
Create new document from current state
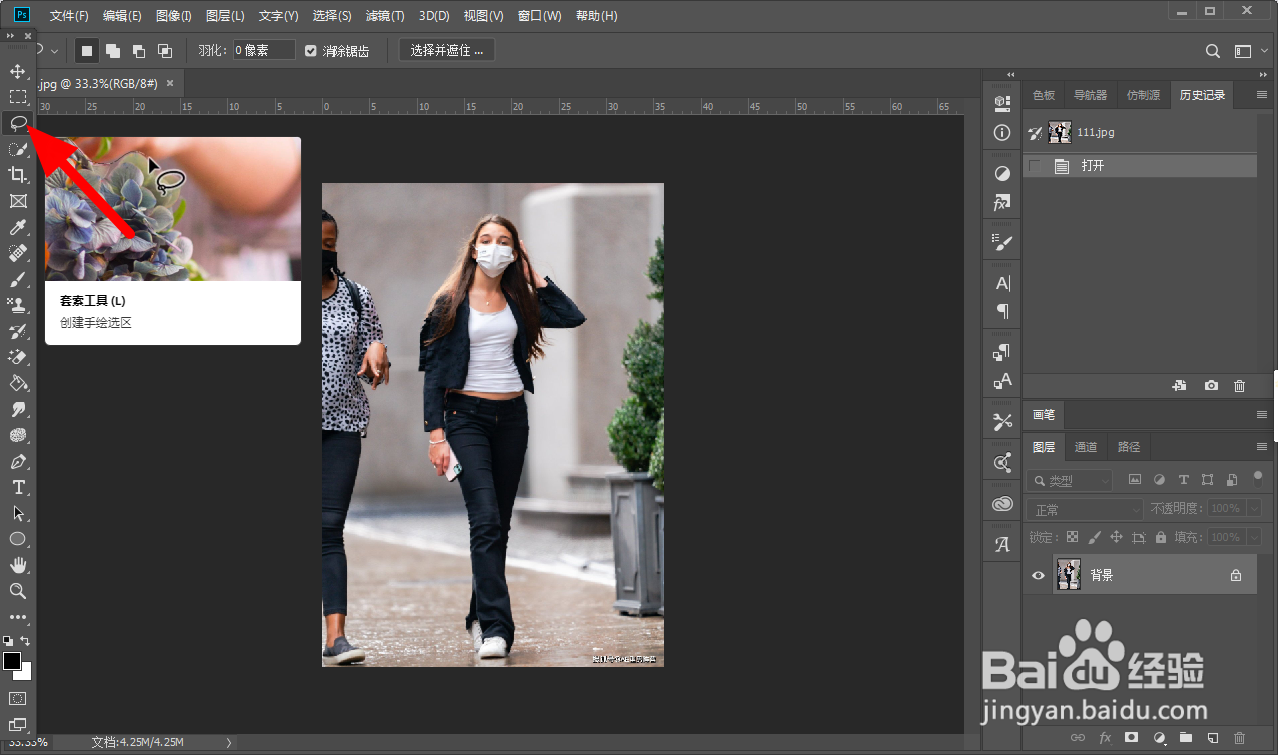coord(1180,385)
